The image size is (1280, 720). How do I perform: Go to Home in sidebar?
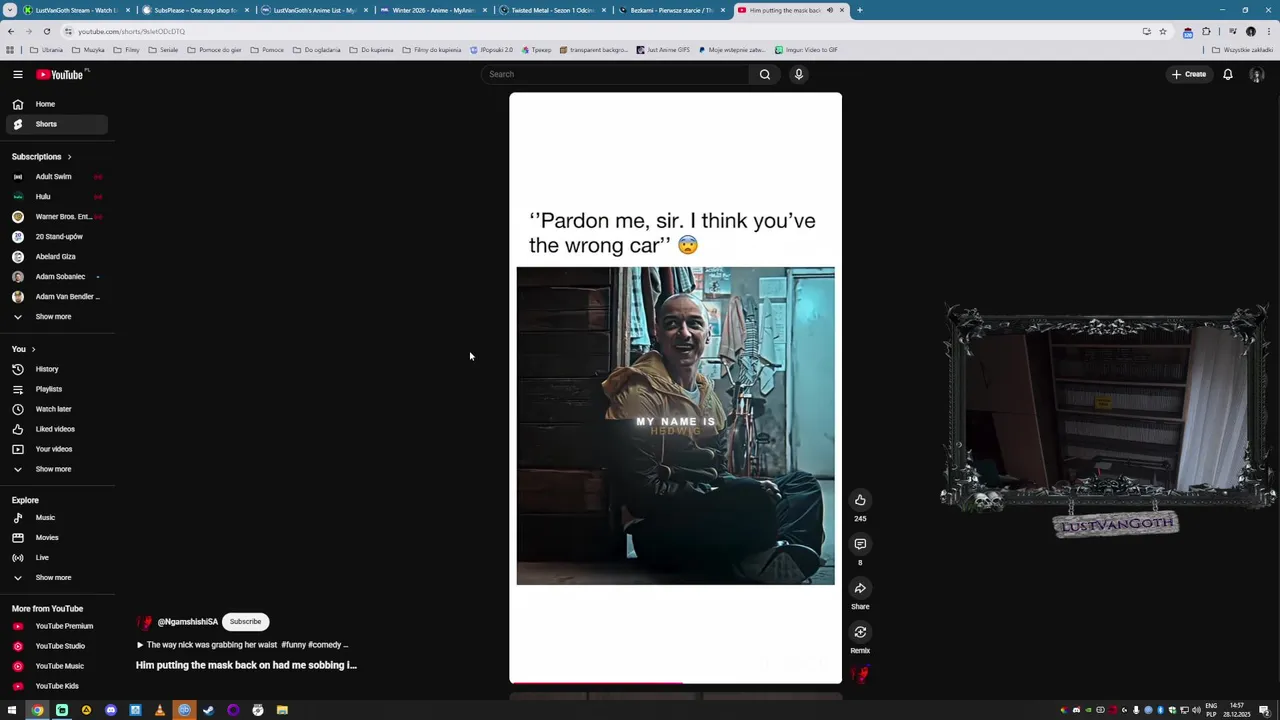click(56, 104)
